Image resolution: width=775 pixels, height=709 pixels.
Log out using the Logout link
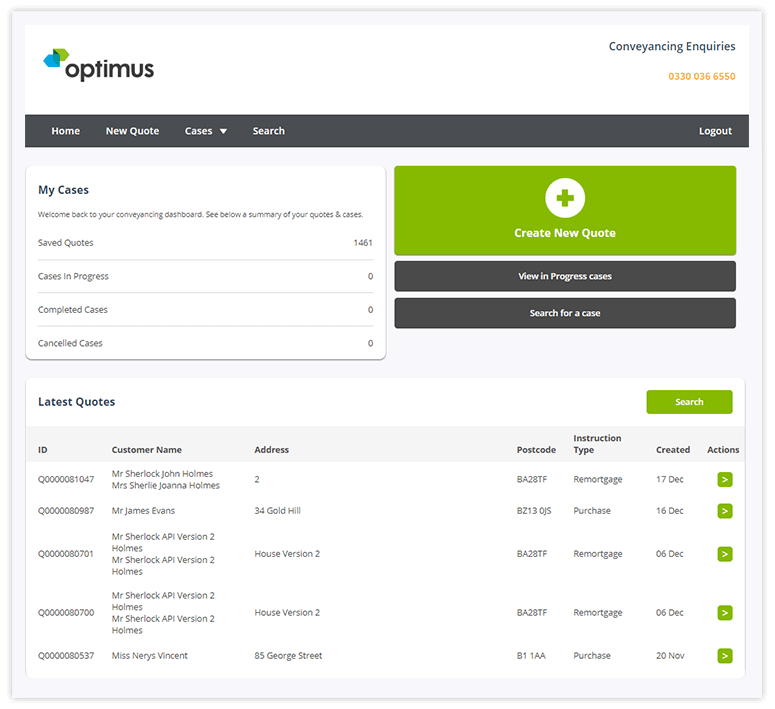coord(715,131)
